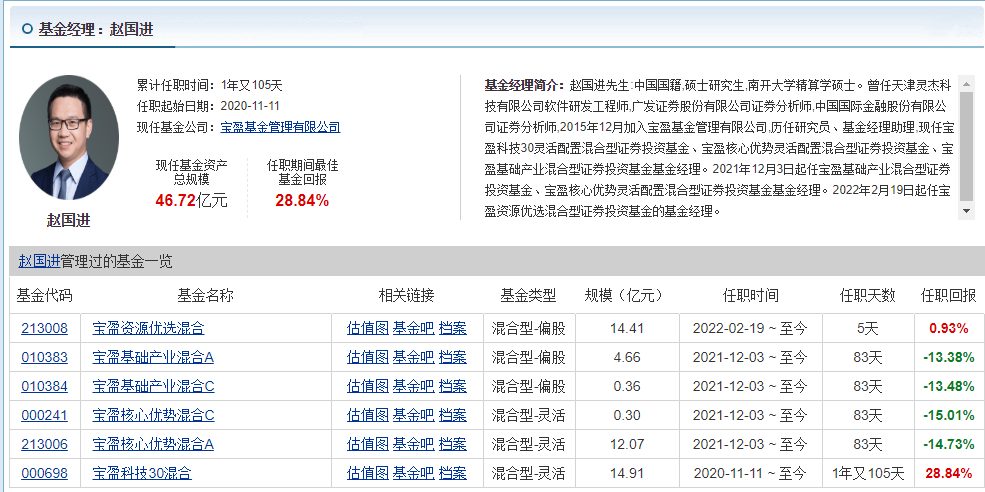Open 估值图 for 宝盈资源优选混合
This screenshot has height=492, width=985.
coord(367,328)
